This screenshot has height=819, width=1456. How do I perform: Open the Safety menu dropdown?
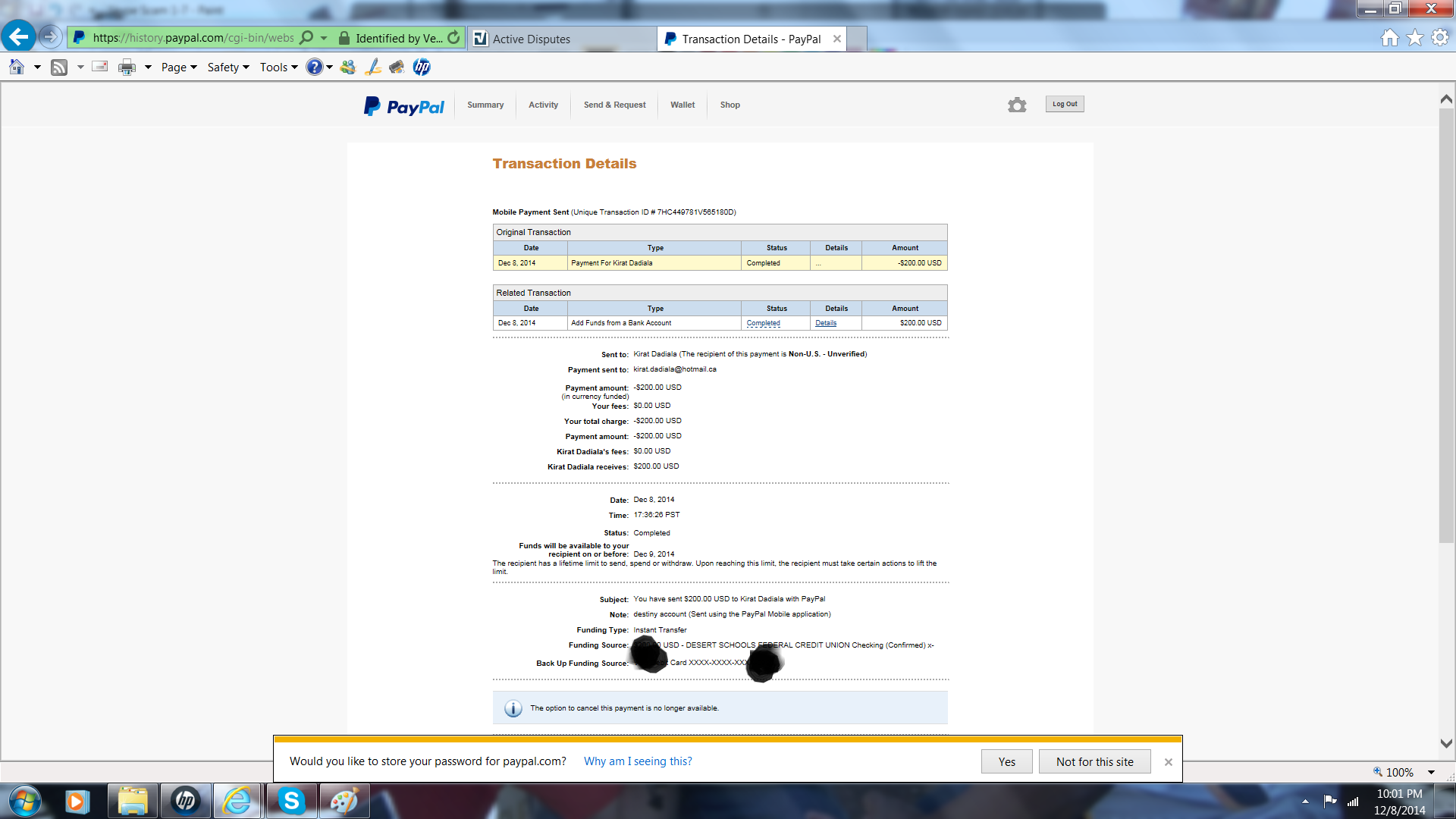coord(228,67)
